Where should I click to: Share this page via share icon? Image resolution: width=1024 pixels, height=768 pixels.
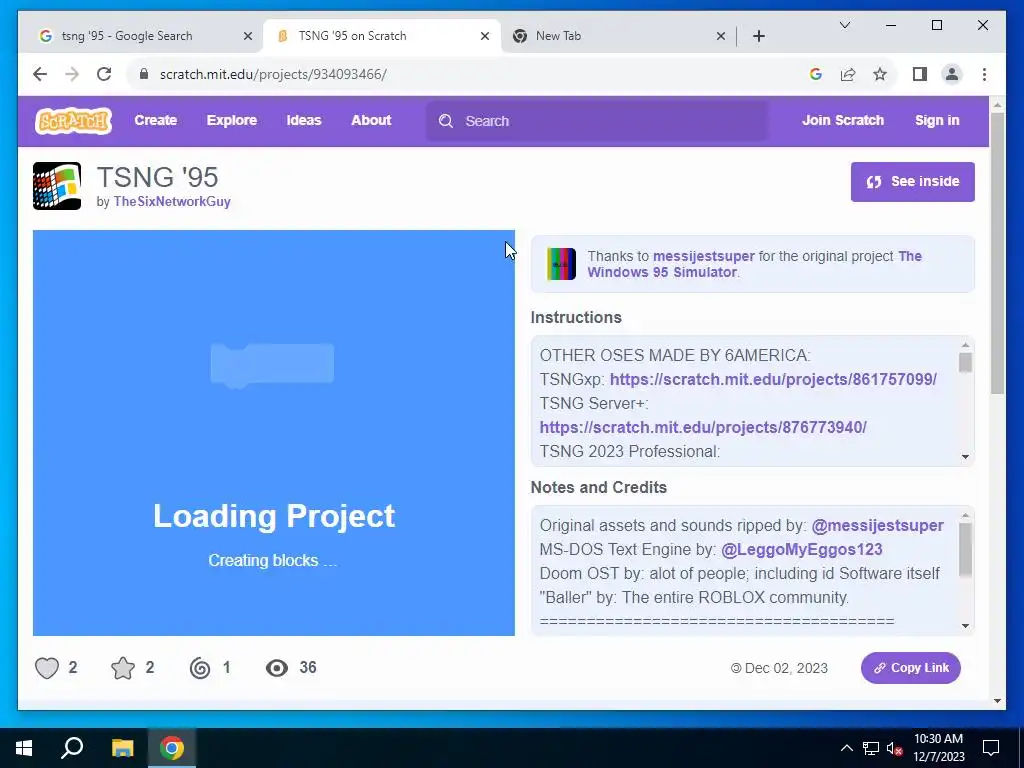[848, 74]
